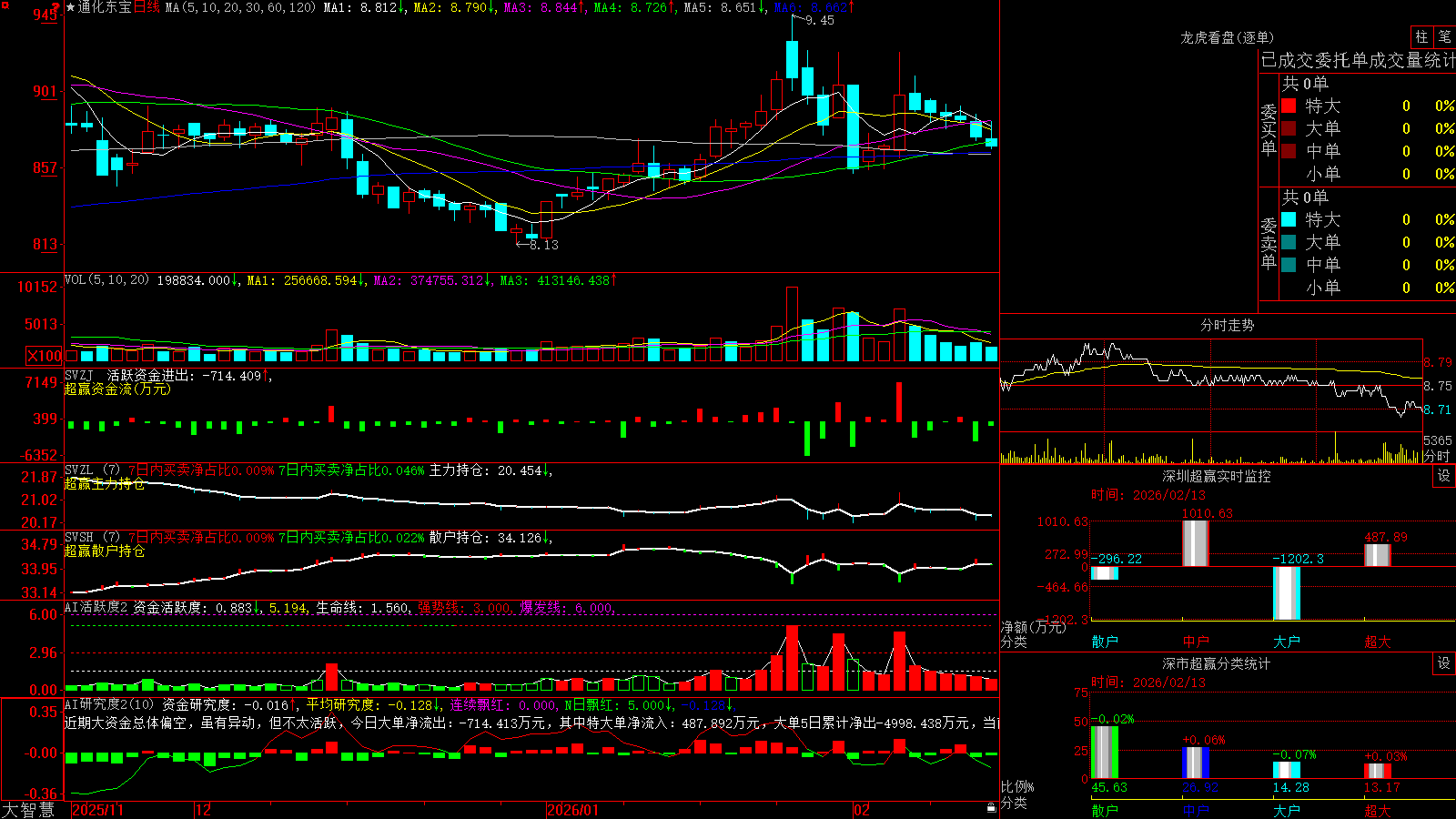Click the AI研究度2(10) indicator label
The image size is (1456, 819).
[x=109, y=704]
